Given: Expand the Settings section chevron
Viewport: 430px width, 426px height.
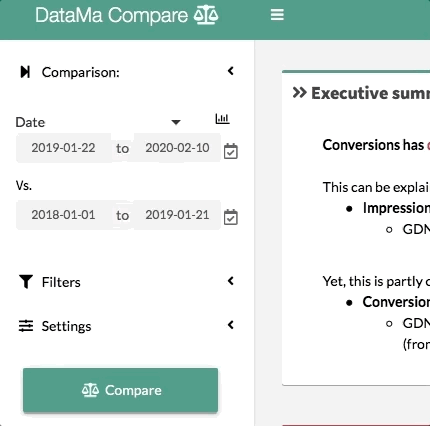Looking at the screenshot, I should [231, 325].
